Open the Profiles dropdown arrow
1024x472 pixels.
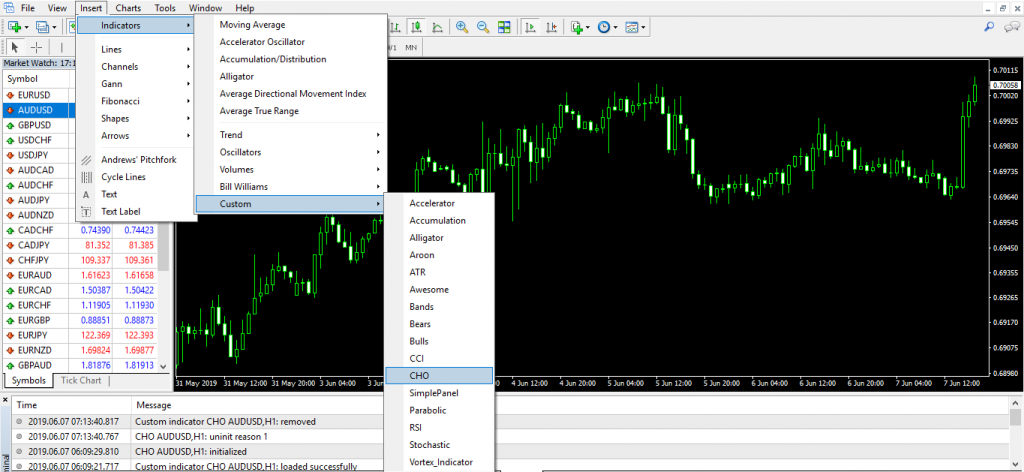point(54,27)
